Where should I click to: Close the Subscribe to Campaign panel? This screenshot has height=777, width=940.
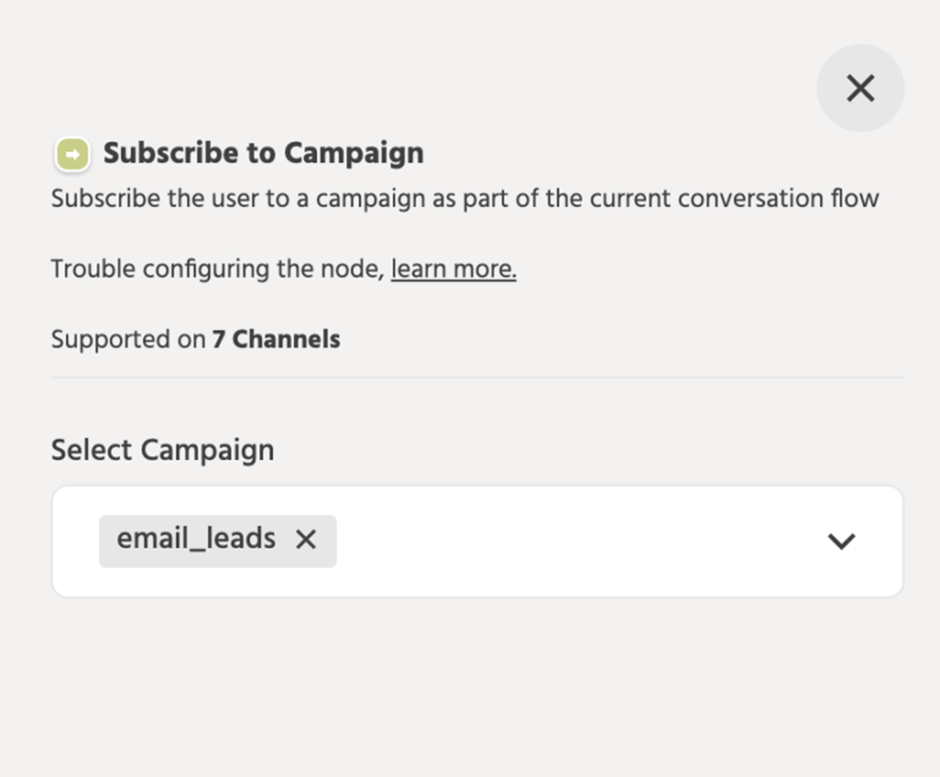(x=860, y=88)
